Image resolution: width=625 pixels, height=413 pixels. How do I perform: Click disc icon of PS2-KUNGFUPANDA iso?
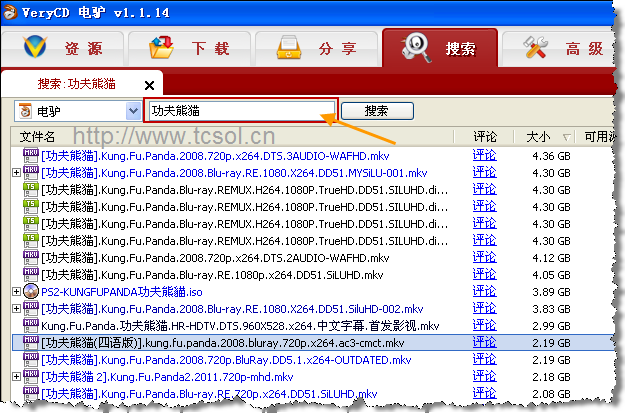[31, 291]
